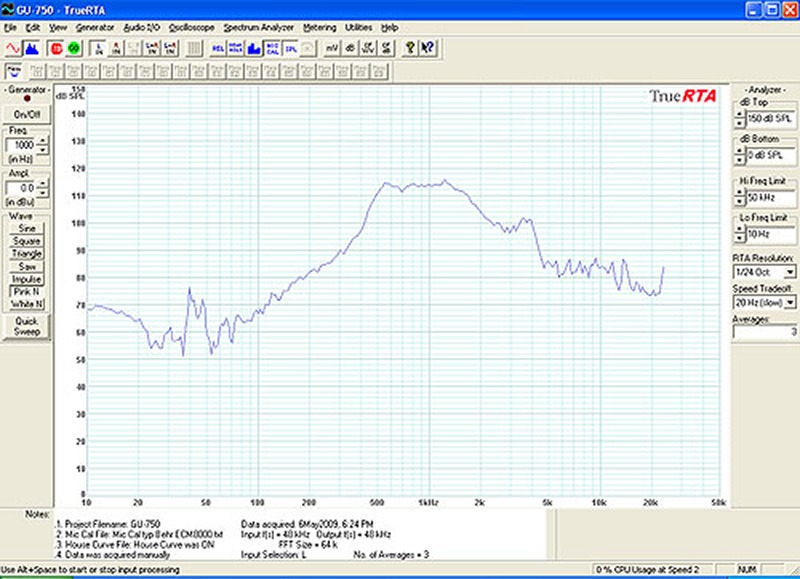Toggle the SPL toolbar icon
Viewport: 800px width, 579px height.
(290, 48)
